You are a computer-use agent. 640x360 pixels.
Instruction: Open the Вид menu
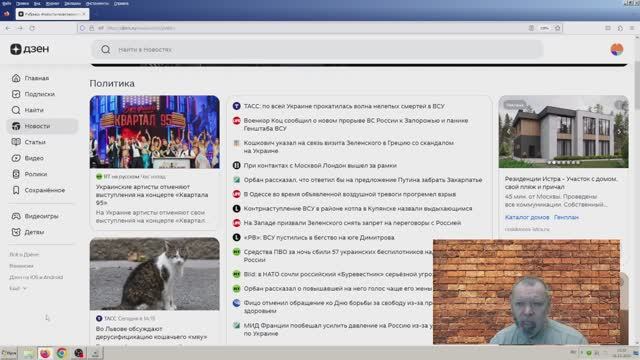click(x=37, y=3)
